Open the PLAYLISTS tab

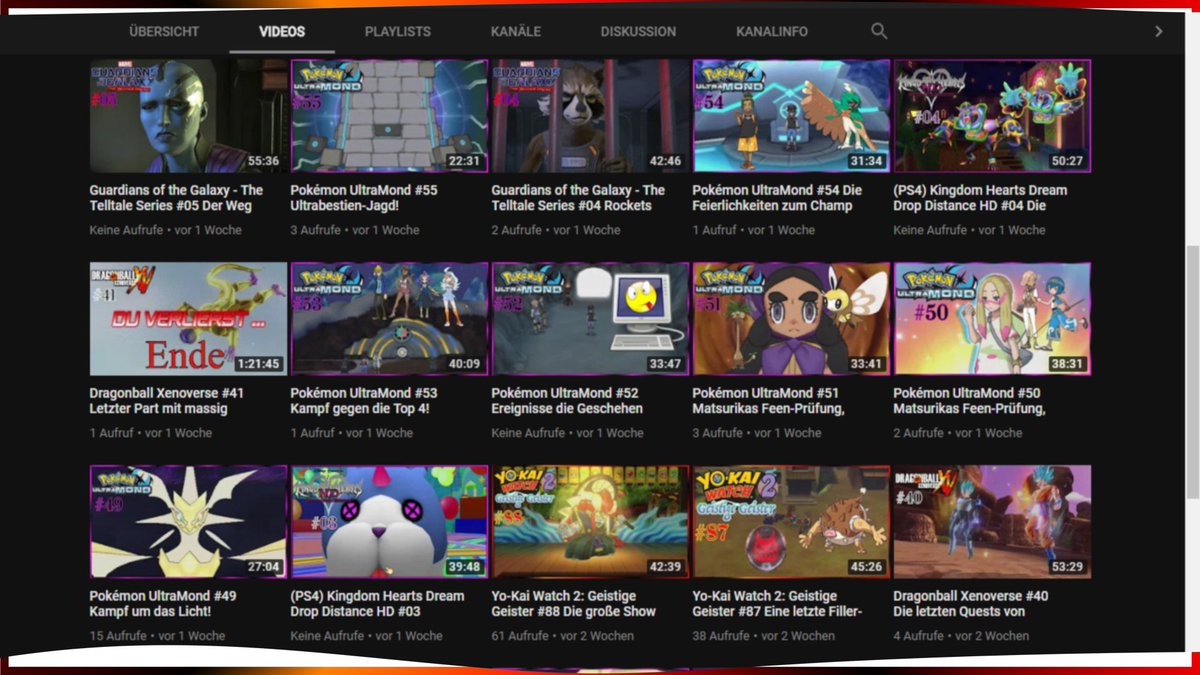398,32
